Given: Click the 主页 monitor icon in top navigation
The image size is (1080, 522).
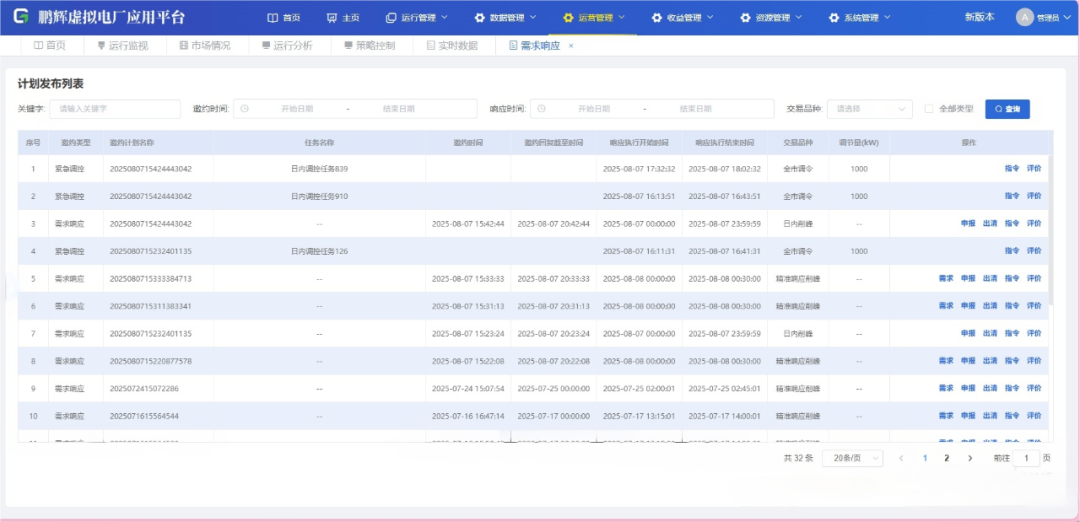Looking at the screenshot, I should [332, 18].
